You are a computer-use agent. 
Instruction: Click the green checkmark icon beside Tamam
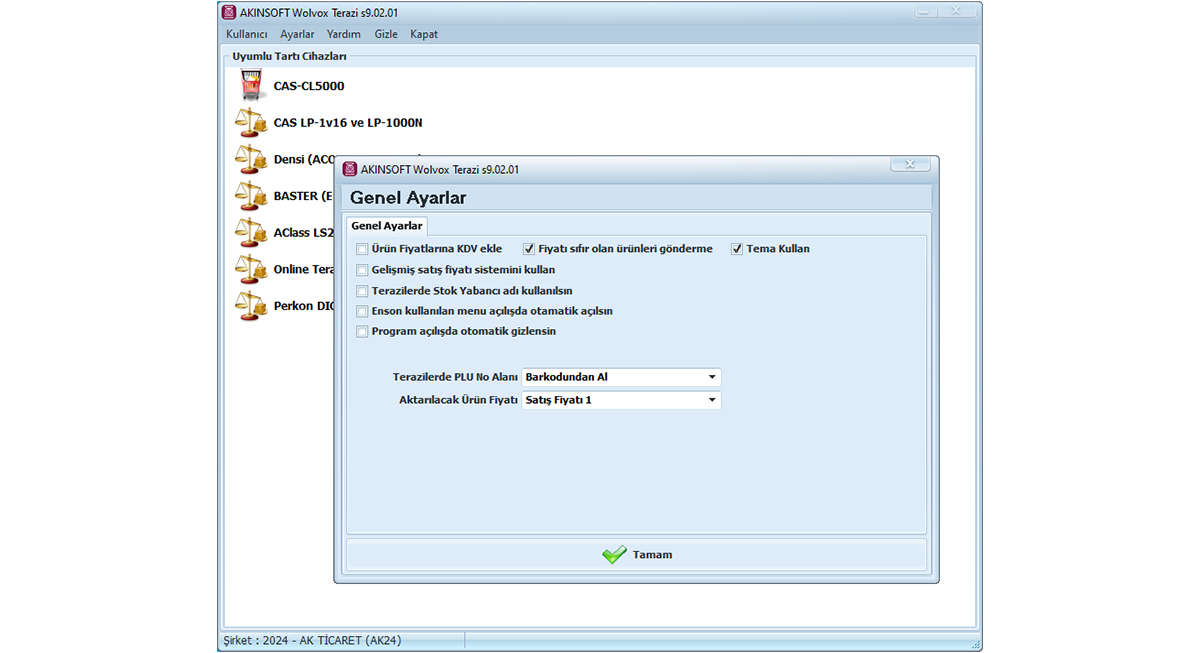(x=614, y=555)
